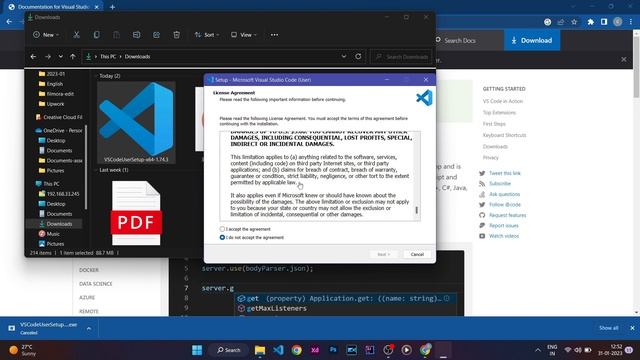Click 'Watch videos' YouTube link
This screenshot has width=640, height=360.
(x=504, y=236)
